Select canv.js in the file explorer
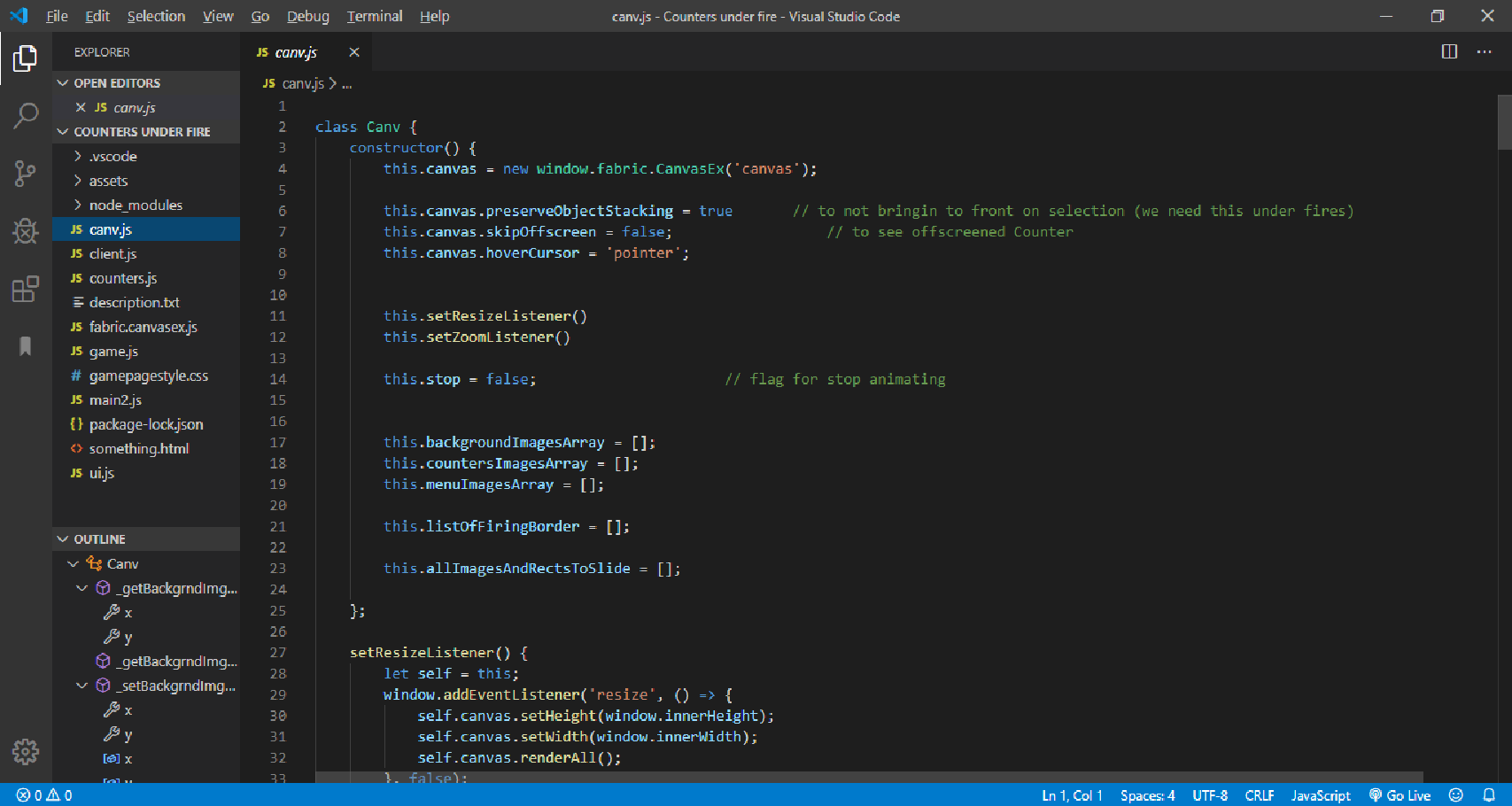 (x=146, y=229)
